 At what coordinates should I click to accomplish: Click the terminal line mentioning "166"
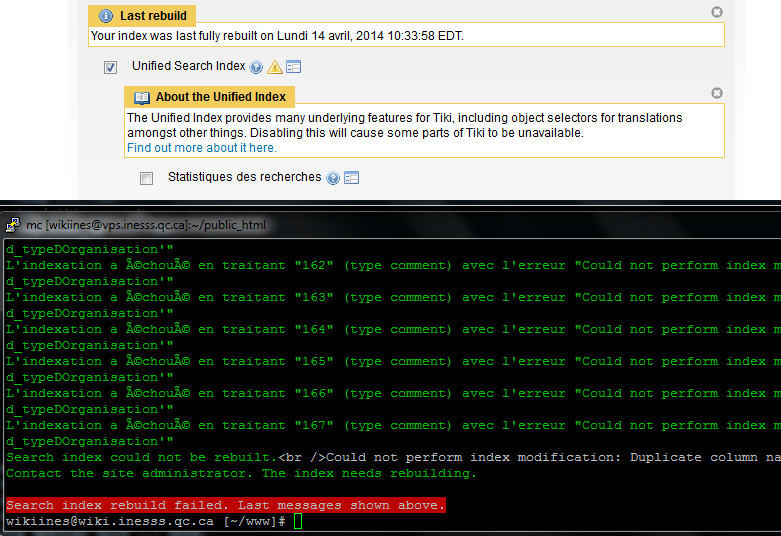click(393, 394)
